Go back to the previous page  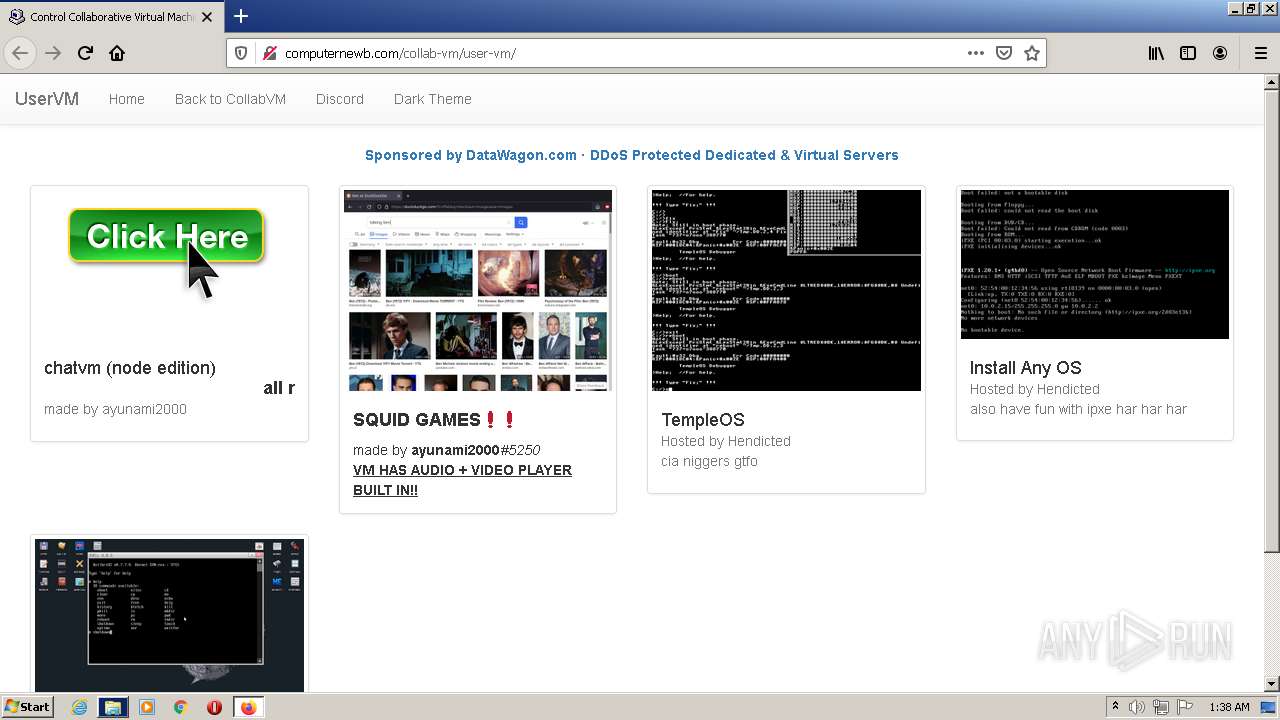coord(20,53)
